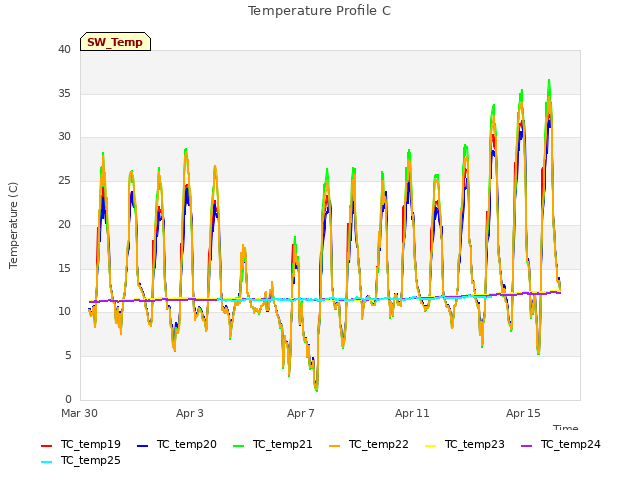Click the cyan TC_temp25 line near Apr 9
Image resolution: width=640 pixels, height=480 pixels.
pos(357,298)
